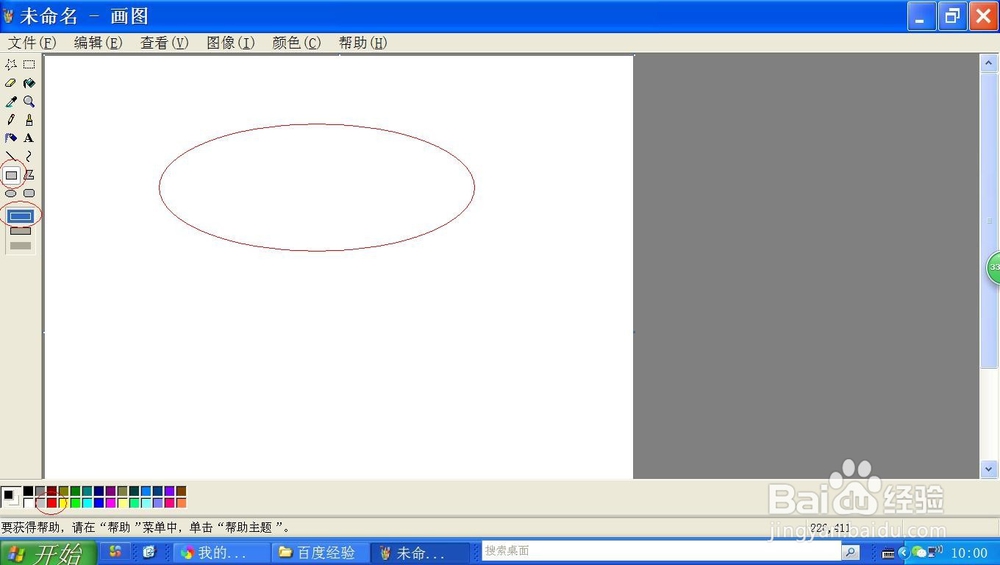The image size is (1000, 565).
Task: Click the 未命... Paint taskbar button
Action: point(420,552)
